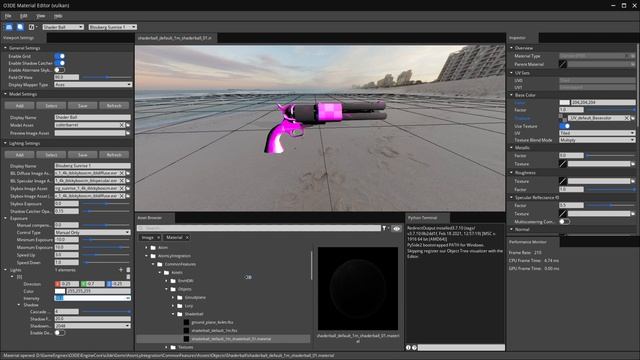The image size is (640, 360).
Task: Clear the Model Asset field
Action: (122, 125)
